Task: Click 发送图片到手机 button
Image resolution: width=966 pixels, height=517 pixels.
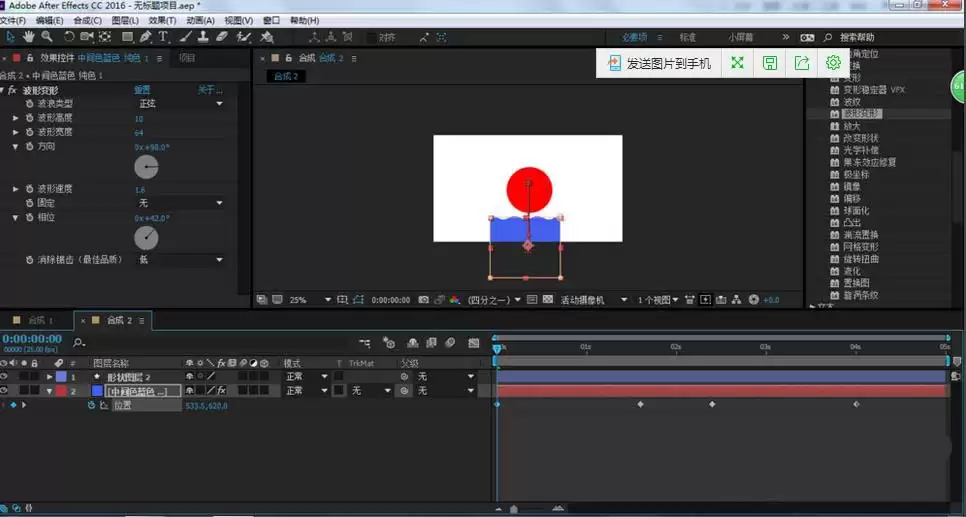Action: (660, 63)
